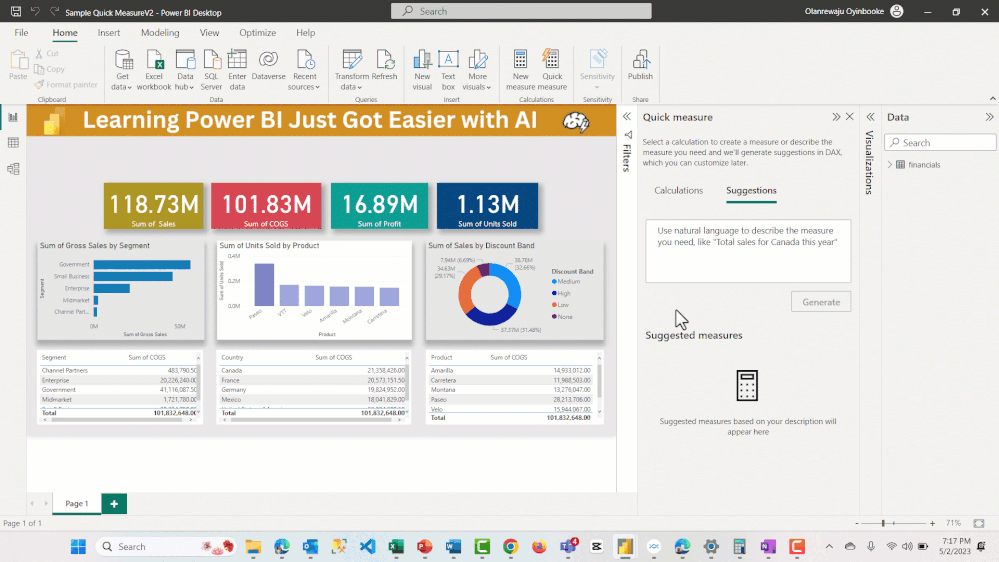Select Page 1 tab
This screenshot has width=999, height=562.
coord(76,503)
